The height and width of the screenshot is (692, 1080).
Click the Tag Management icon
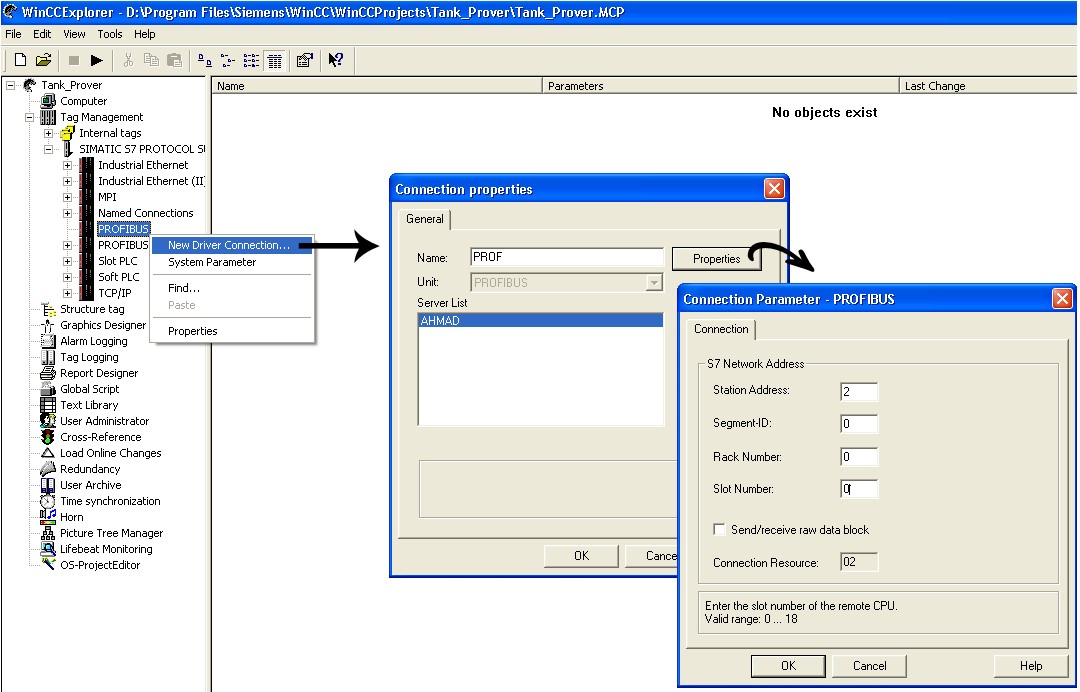(x=48, y=117)
